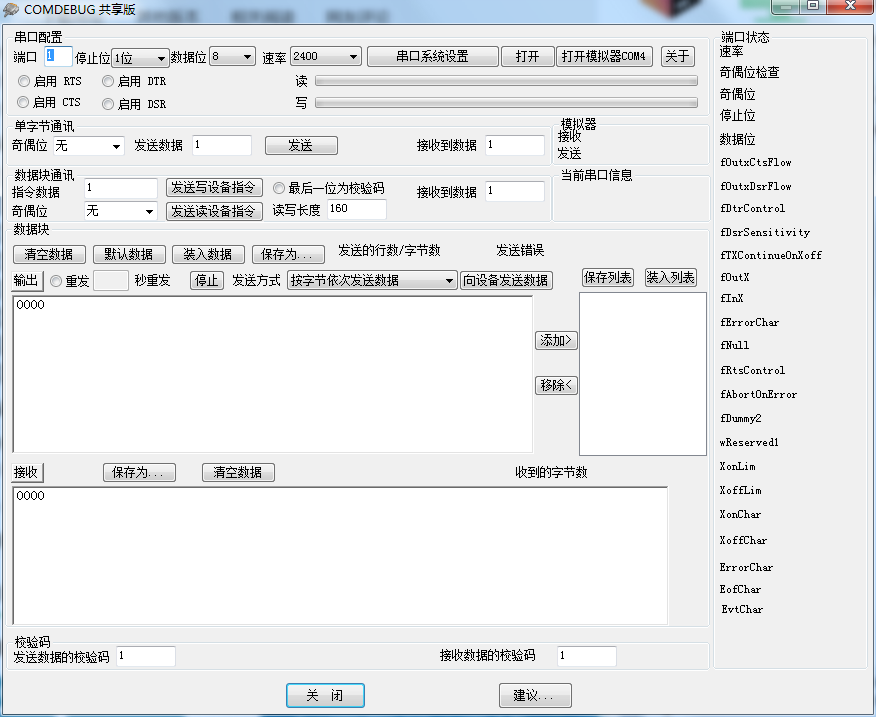The width and height of the screenshot is (876, 717).
Task: Click the 关于 about button
Action: [x=677, y=57]
